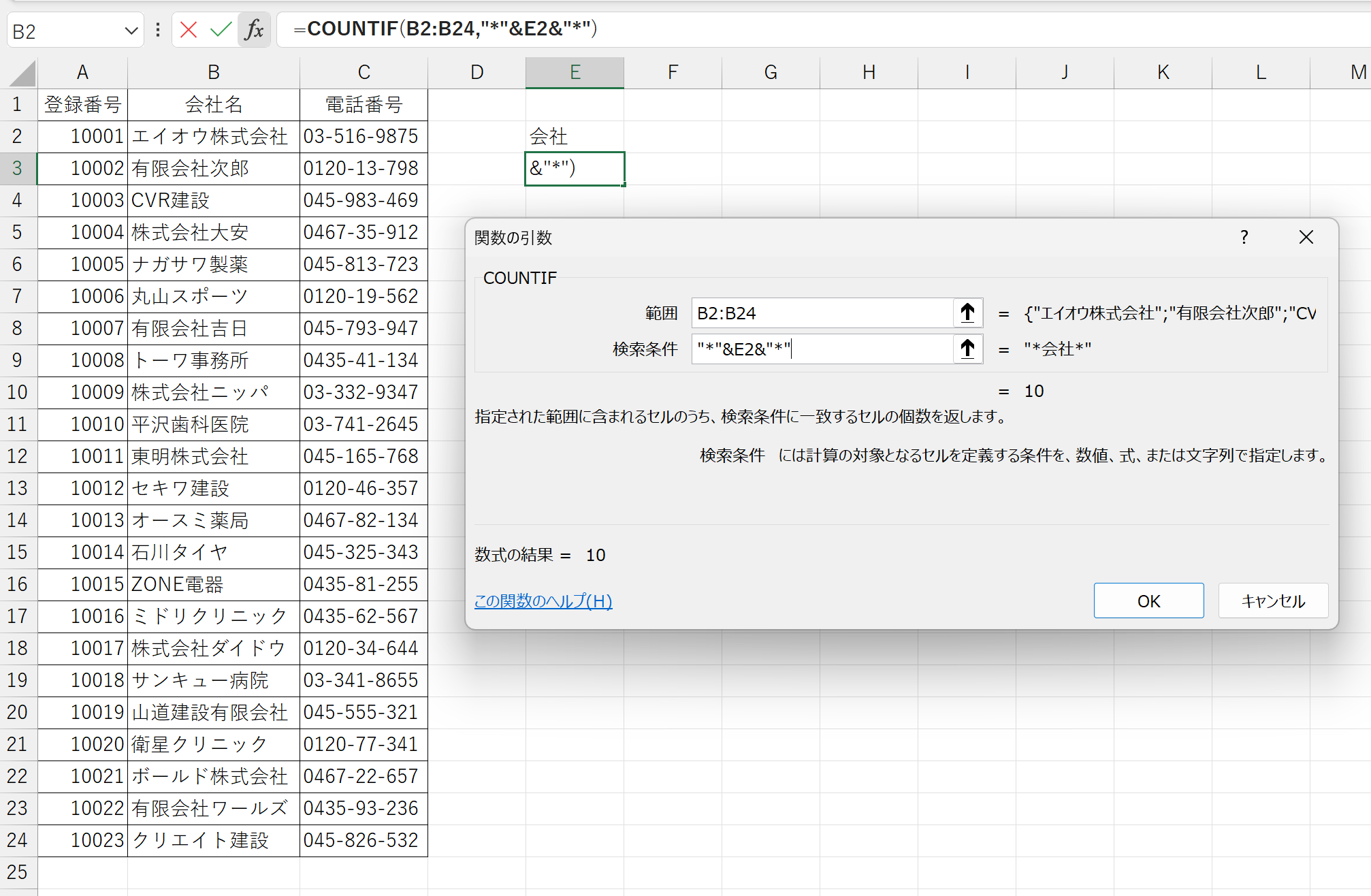Click the 会社名 header cell
Viewport: 1371px width, 896px height.
coord(214,105)
